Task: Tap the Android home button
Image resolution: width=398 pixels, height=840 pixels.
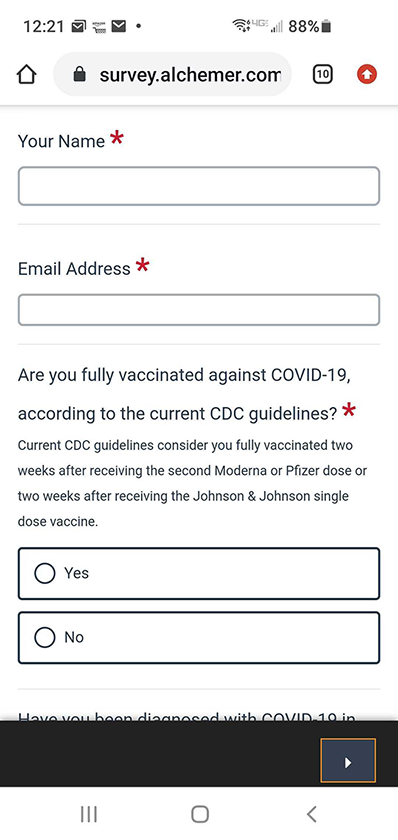Action: tap(200, 815)
